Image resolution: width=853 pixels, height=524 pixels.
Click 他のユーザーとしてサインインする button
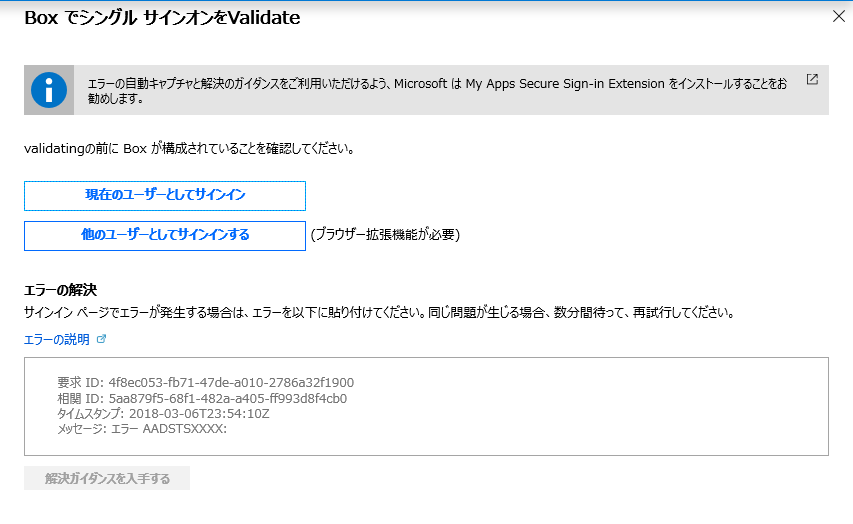[165, 236]
